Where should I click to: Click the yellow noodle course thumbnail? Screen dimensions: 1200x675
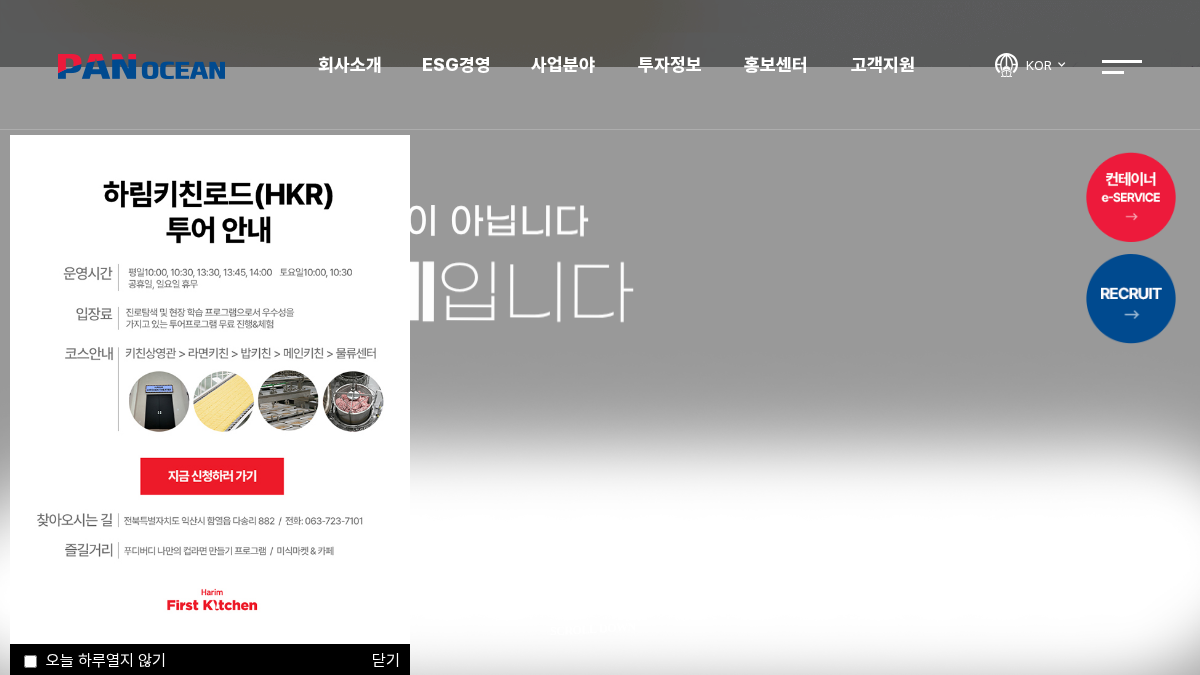pos(223,401)
